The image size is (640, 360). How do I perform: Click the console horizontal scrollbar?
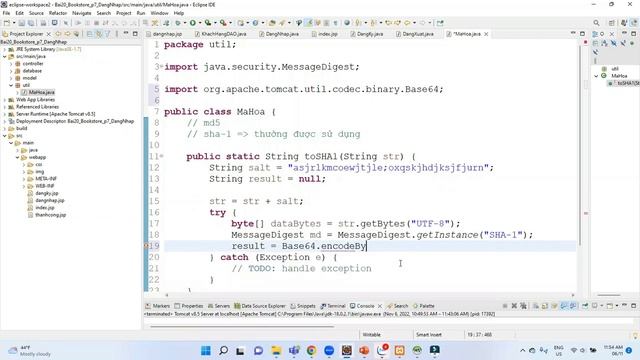[242, 326]
